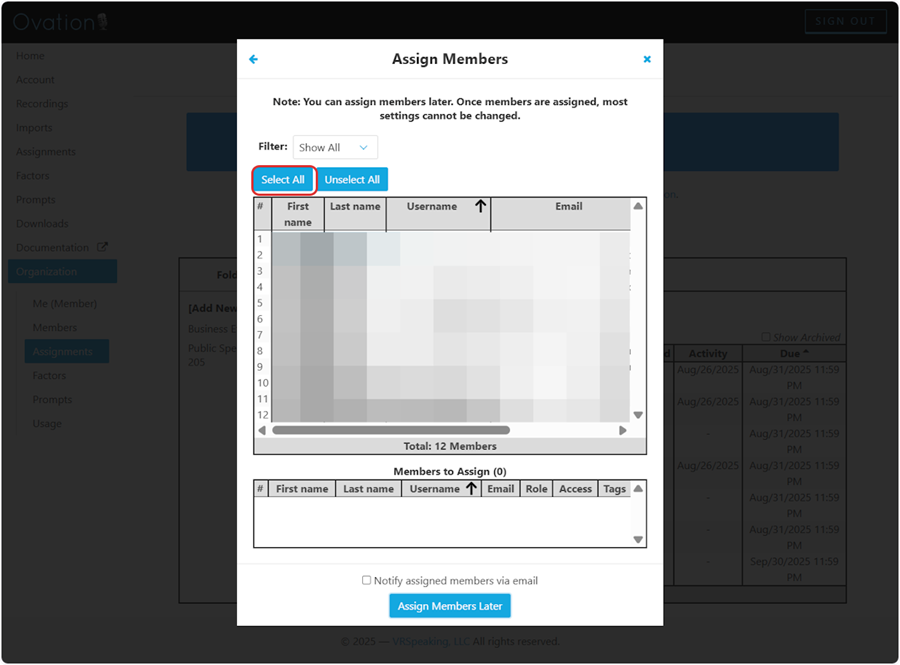Sort members table by Last name column
This screenshot has width=900, height=665.
tap(355, 215)
